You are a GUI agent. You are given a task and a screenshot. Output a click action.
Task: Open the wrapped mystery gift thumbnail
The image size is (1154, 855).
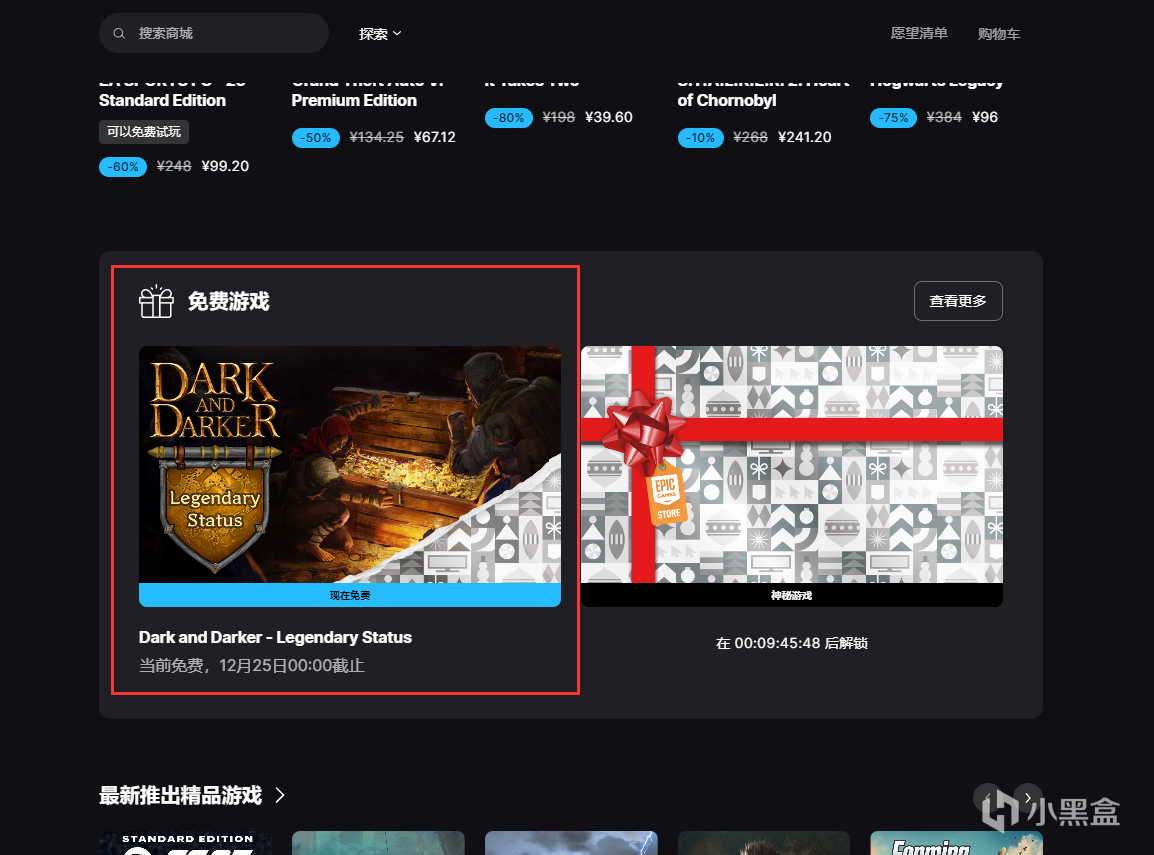[791, 464]
